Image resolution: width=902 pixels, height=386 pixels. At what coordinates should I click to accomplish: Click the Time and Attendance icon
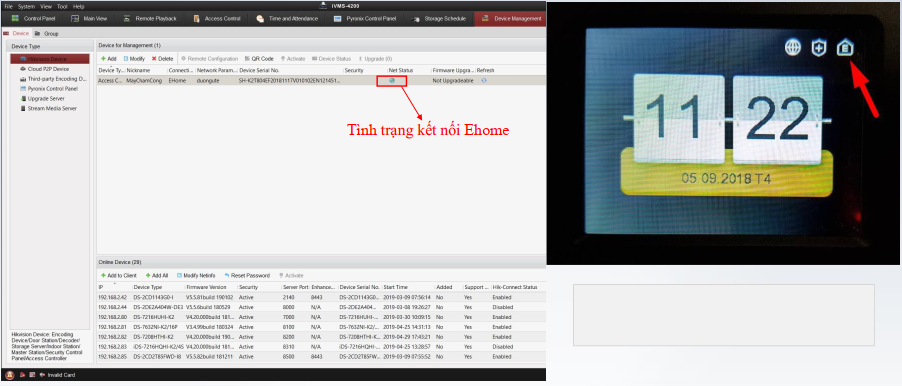(260, 18)
